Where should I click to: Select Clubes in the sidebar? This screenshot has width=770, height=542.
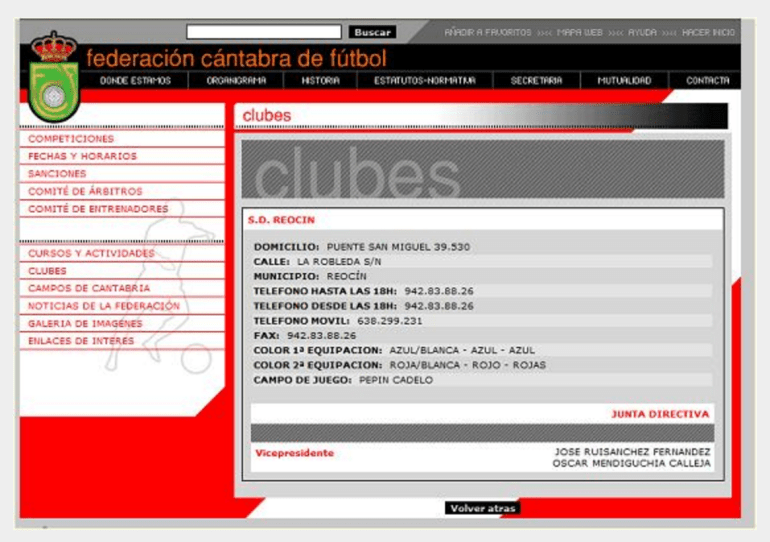coord(47,271)
